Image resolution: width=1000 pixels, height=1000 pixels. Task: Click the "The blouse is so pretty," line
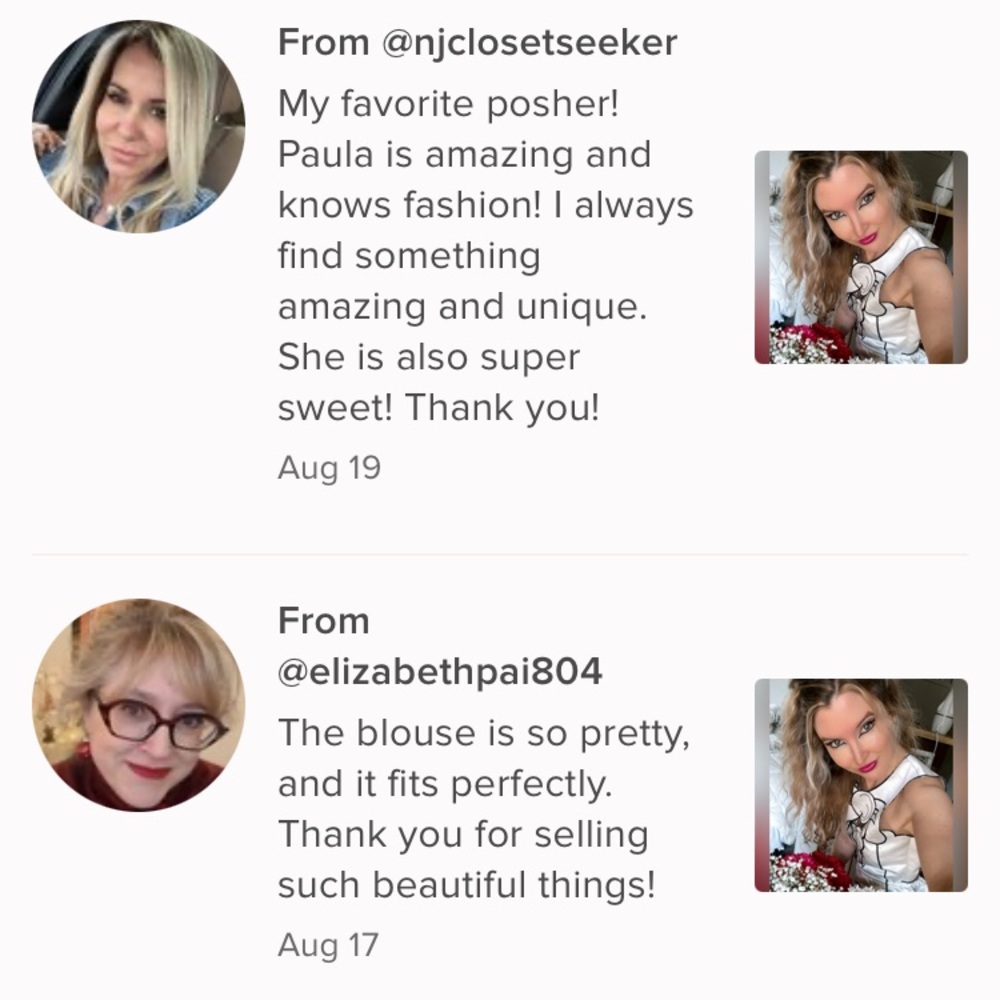(484, 733)
